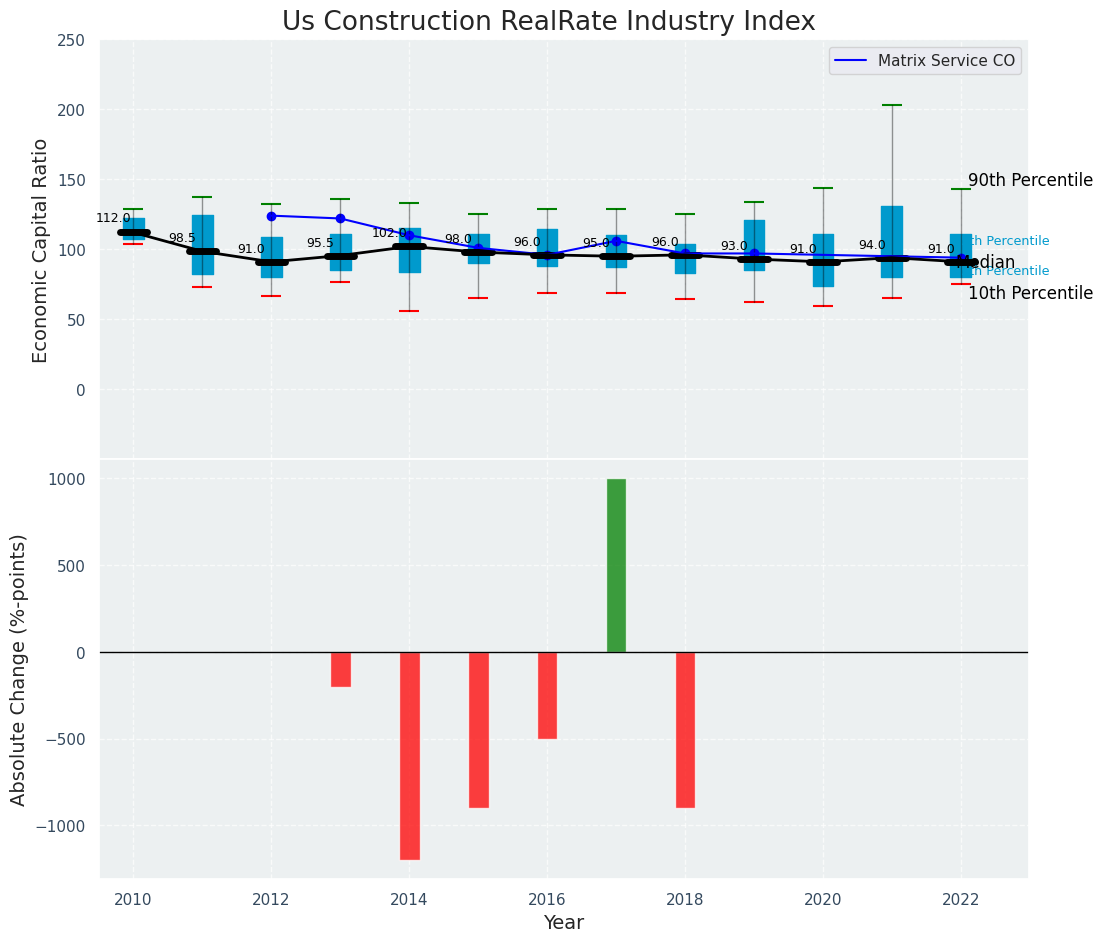
Task: Click the red 2015 absolute change bar
Action: coord(478,729)
